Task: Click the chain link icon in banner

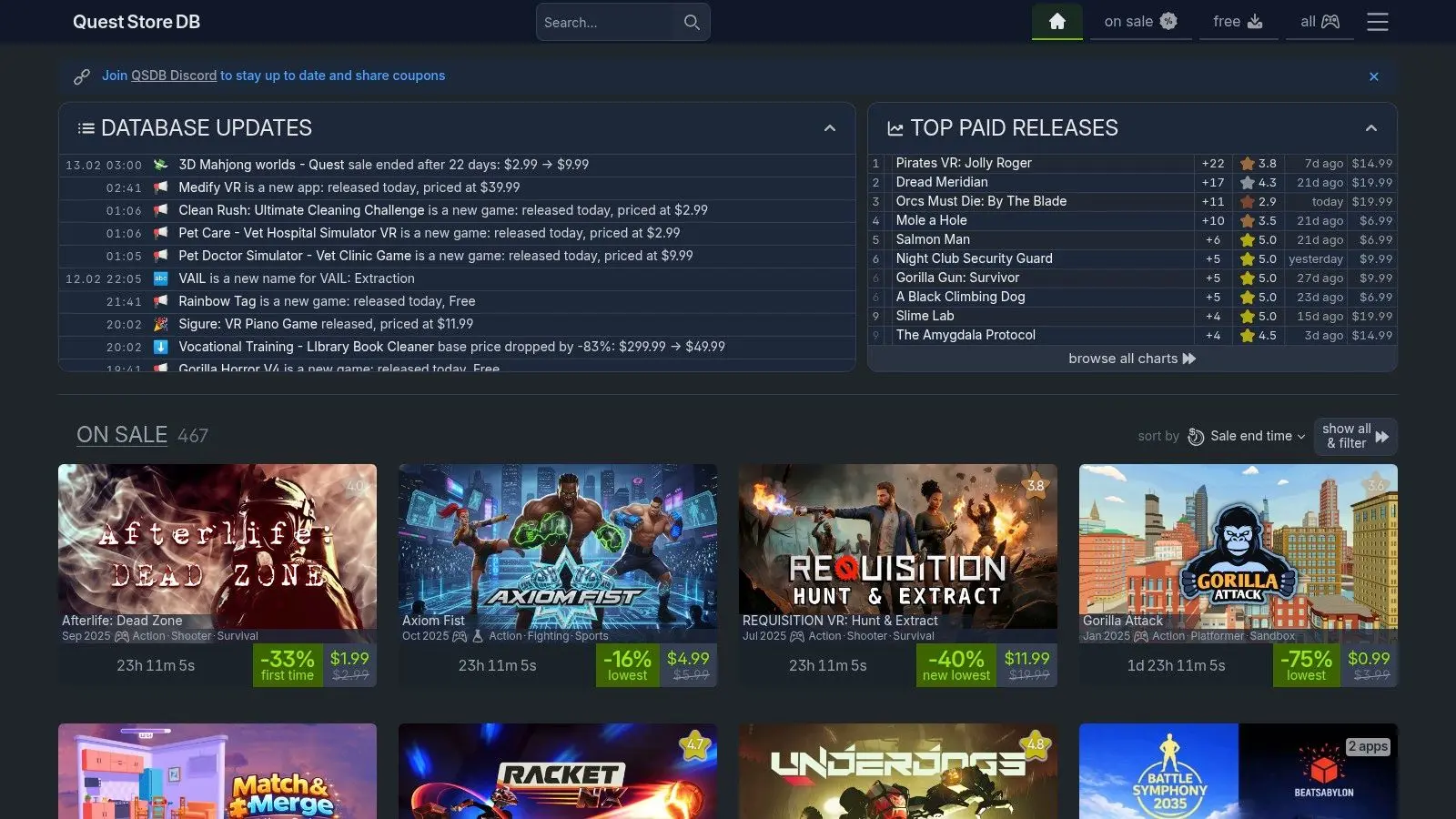Action: click(82, 76)
